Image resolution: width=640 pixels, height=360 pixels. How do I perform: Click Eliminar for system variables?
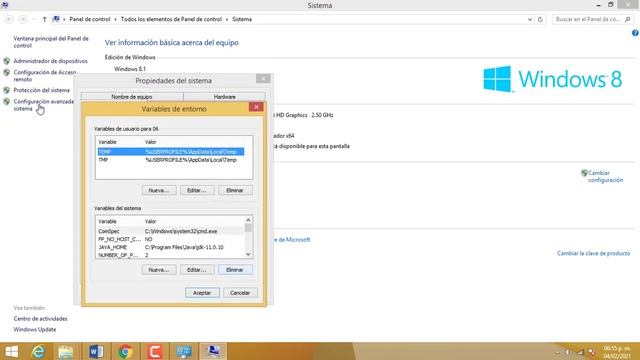235,270
